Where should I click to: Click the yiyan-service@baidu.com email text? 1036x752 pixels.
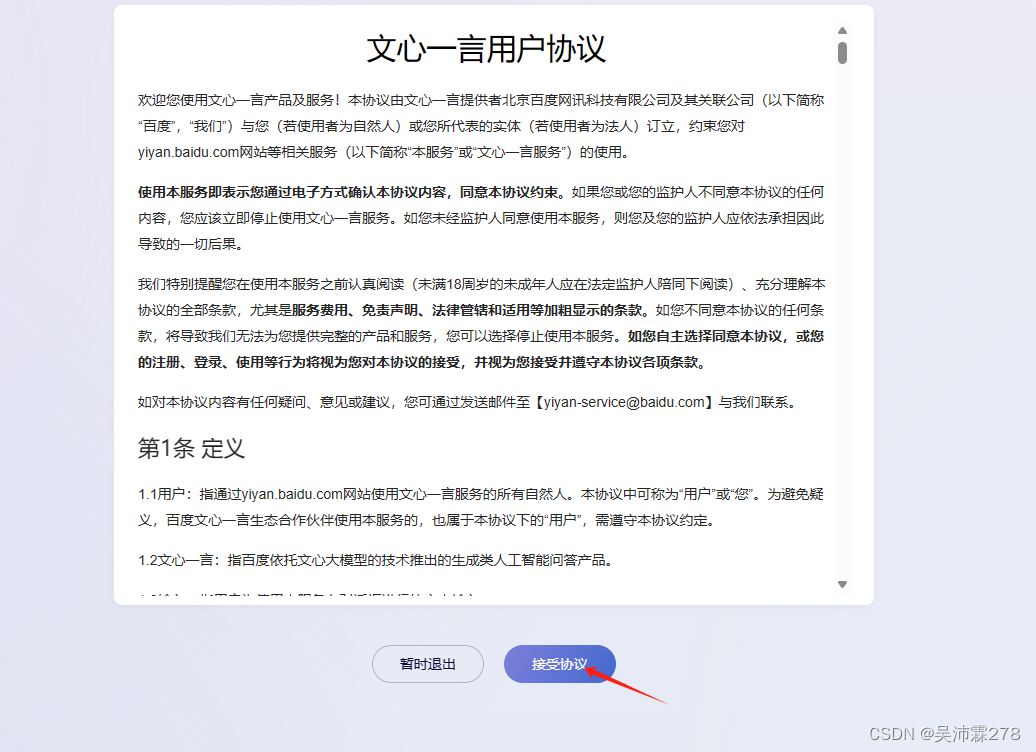tap(624, 402)
